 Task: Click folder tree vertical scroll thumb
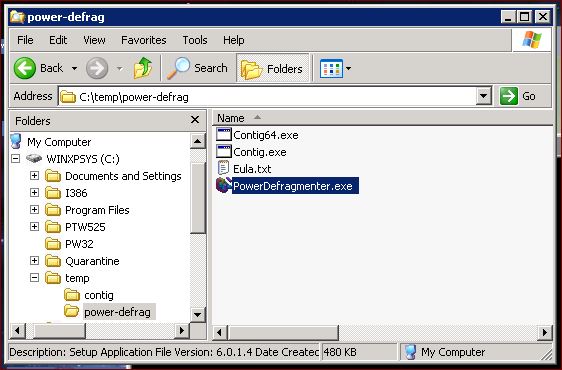pyautogui.click(x=197, y=198)
